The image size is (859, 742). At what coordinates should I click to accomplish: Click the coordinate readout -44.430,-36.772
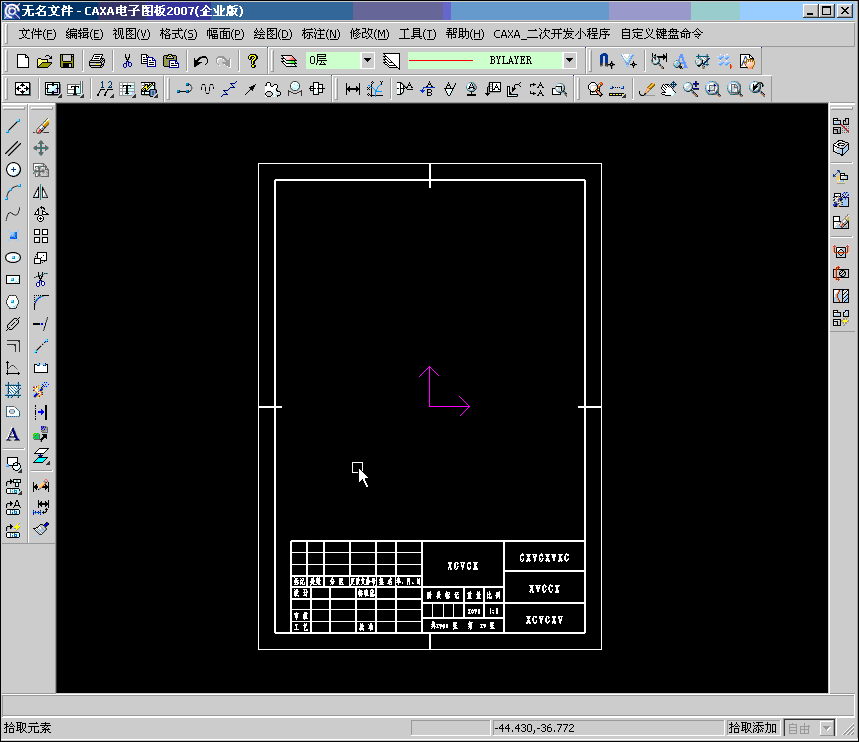(x=535, y=728)
